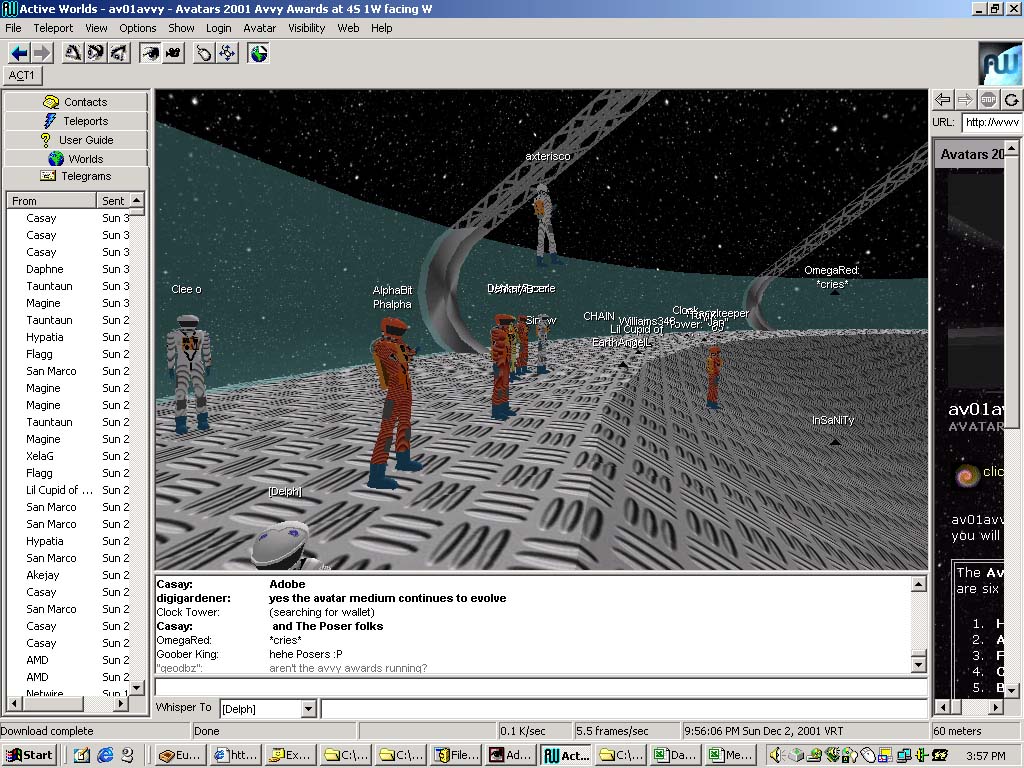Click the blue back arrow in toolbar
1024x768 pixels.
(19, 52)
